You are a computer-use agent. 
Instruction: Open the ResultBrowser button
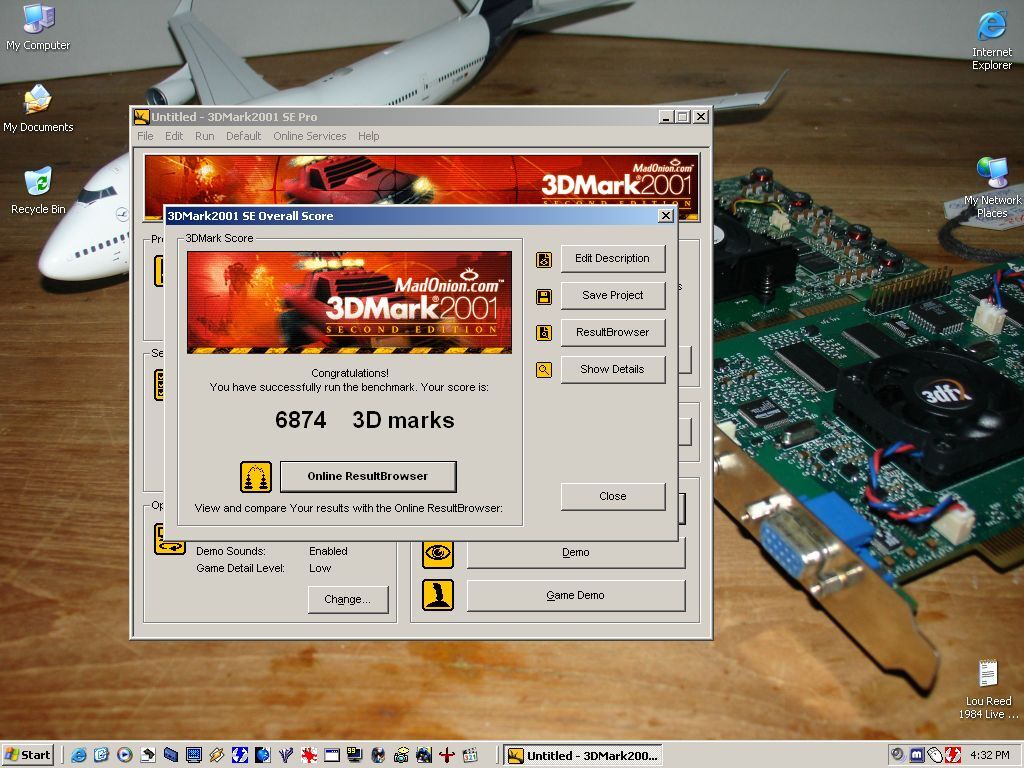coord(613,332)
